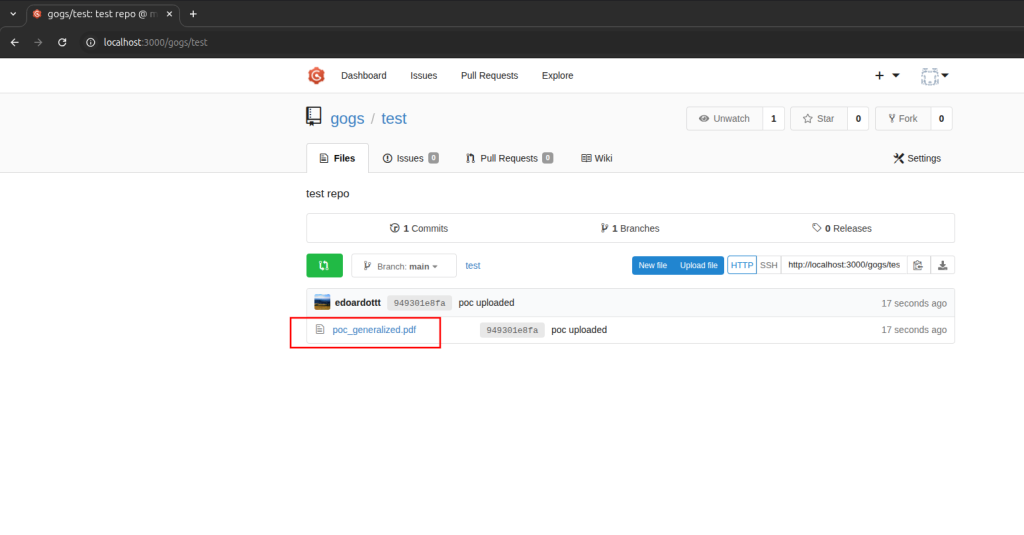
Task: Star the repository
Action: click(x=818, y=119)
